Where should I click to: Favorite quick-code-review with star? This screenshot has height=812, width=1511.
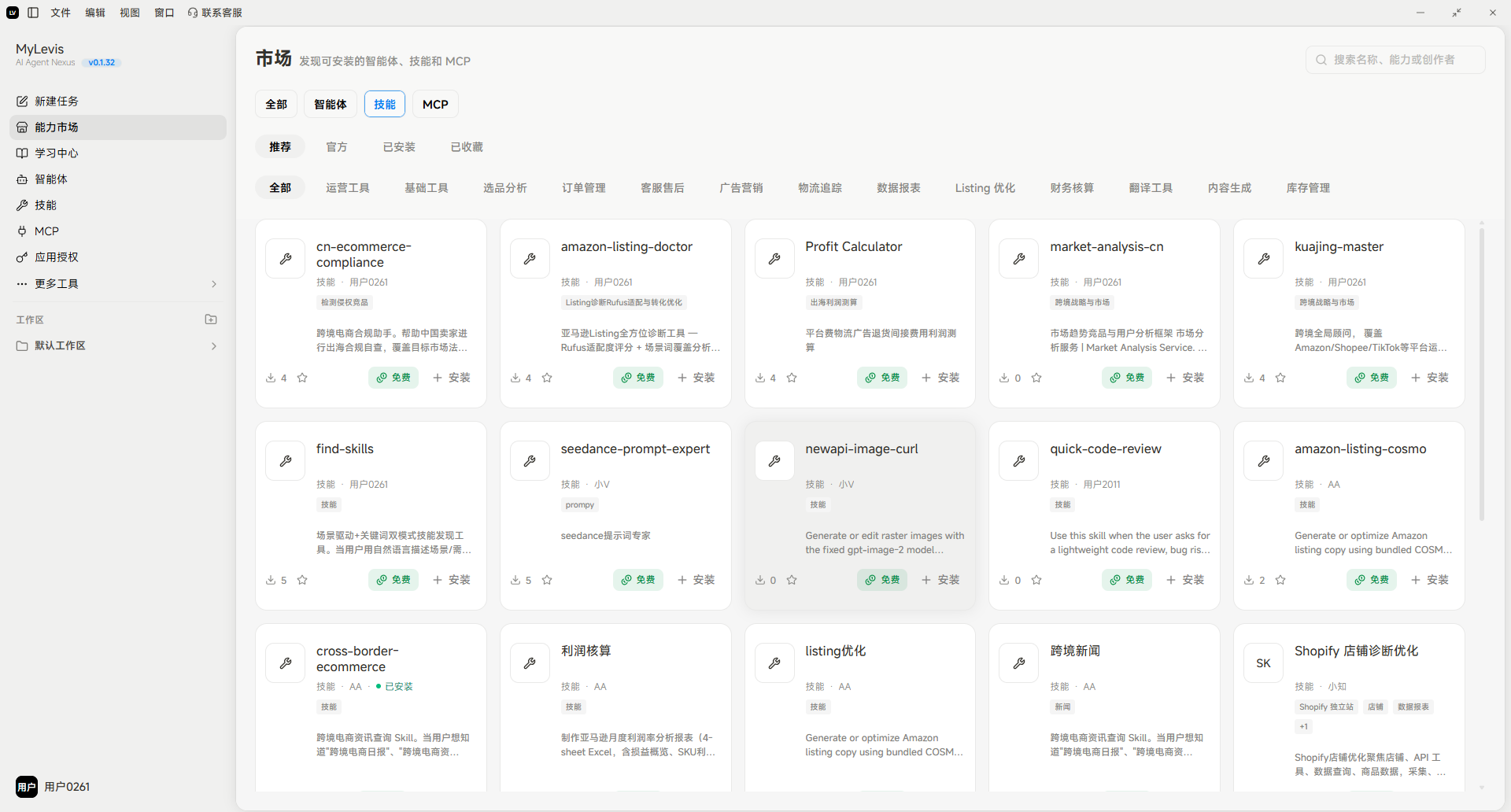(x=1036, y=580)
